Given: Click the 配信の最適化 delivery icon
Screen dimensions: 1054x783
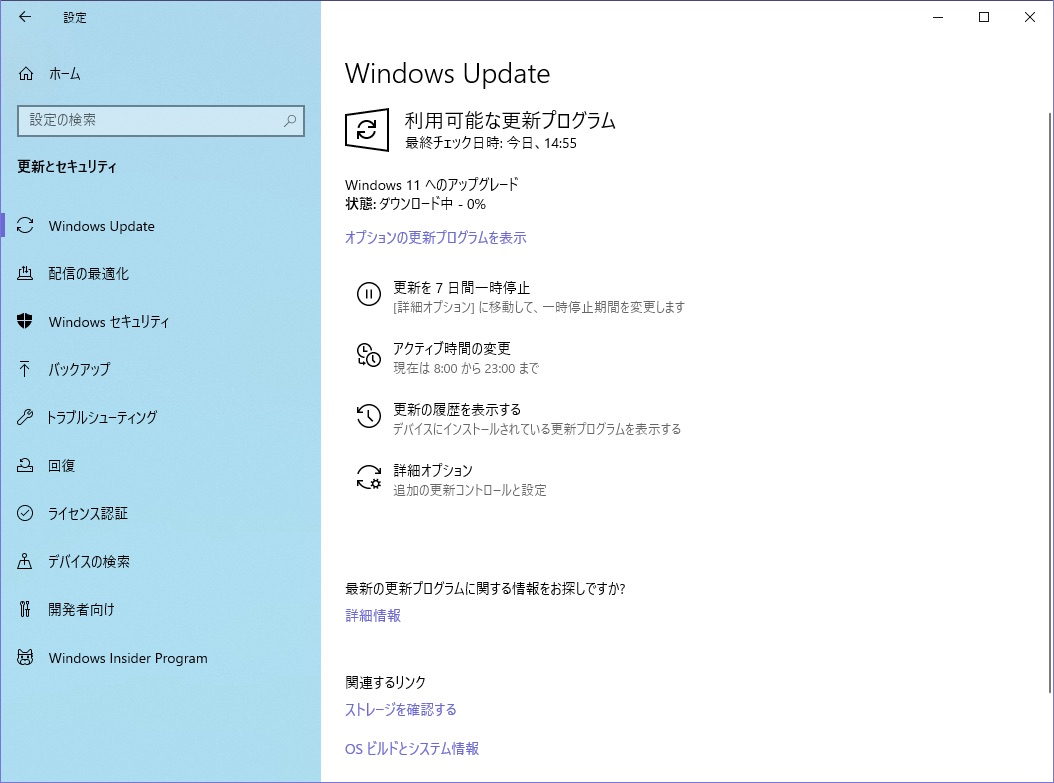Looking at the screenshot, I should [25, 273].
